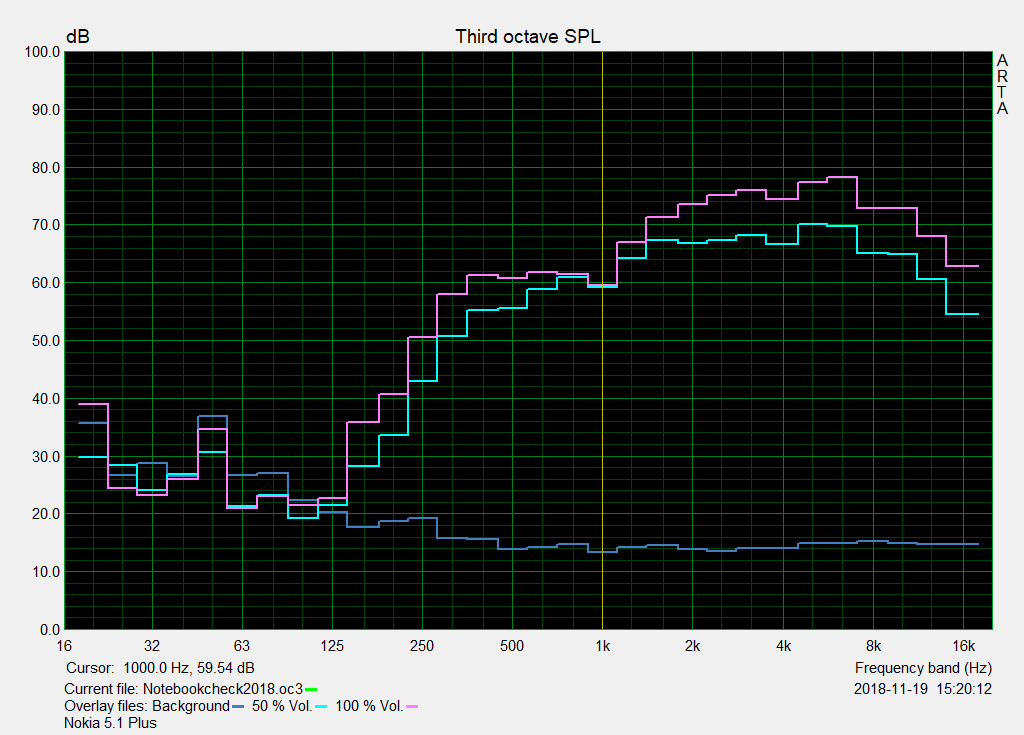This screenshot has width=1024, height=735.
Task: Click the '2018-11-19 15:20:12' timestamp
Action: point(923,689)
